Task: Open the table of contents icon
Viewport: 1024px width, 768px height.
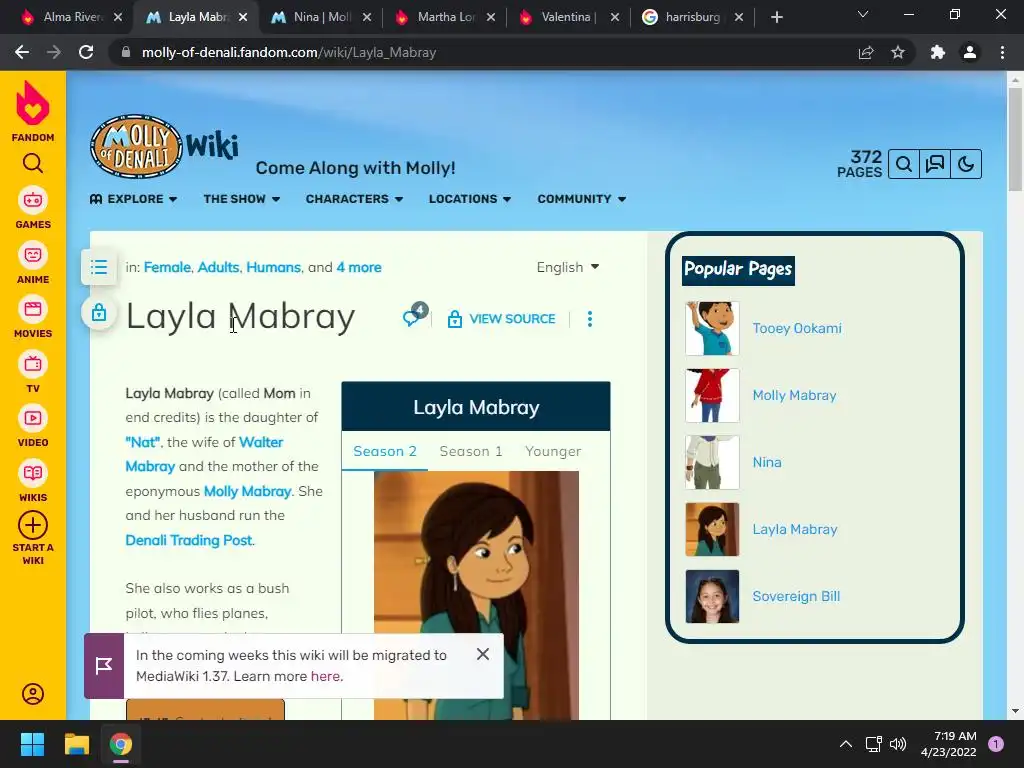Action: [99, 267]
